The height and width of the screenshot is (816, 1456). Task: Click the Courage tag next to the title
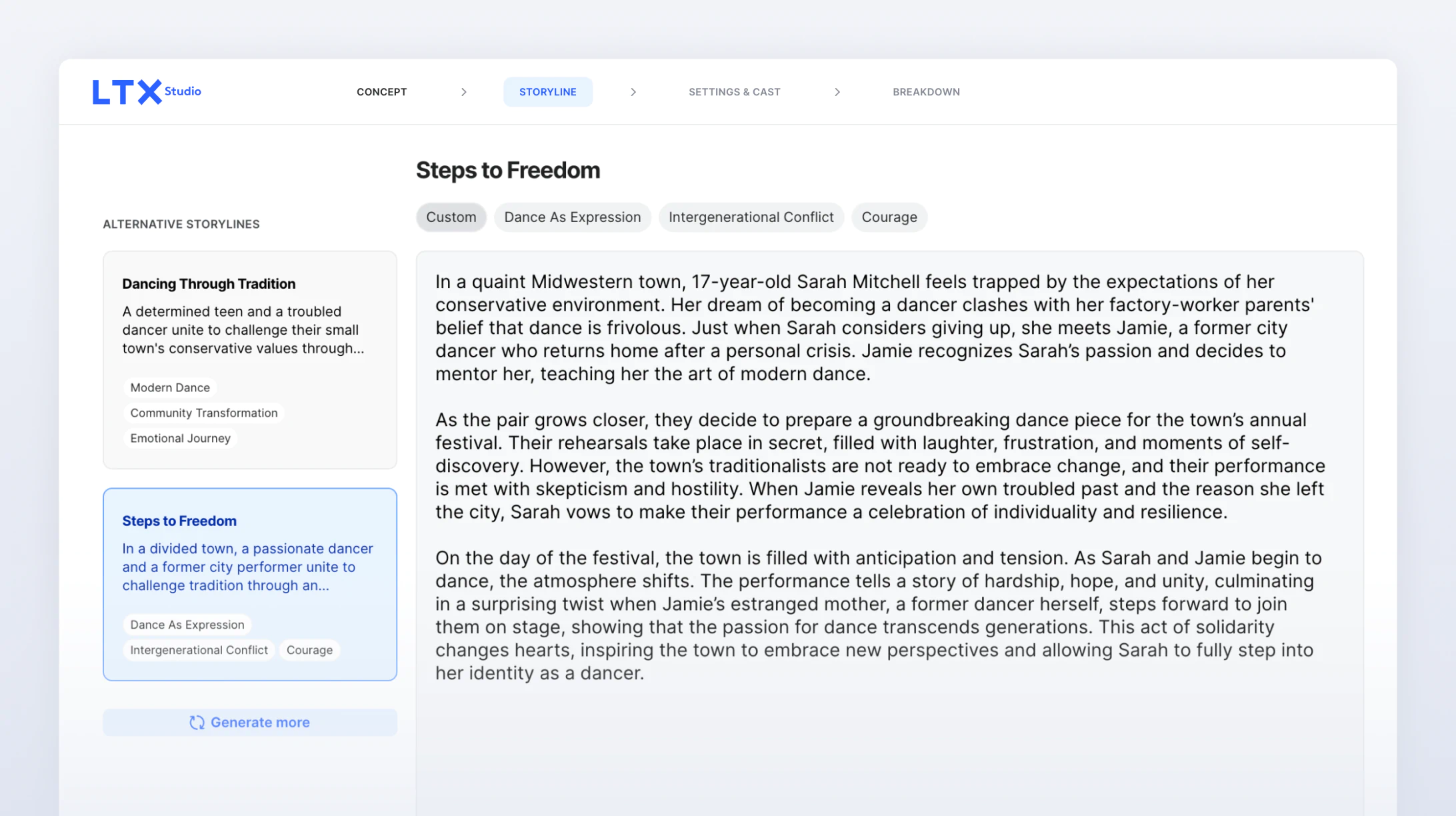click(889, 217)
